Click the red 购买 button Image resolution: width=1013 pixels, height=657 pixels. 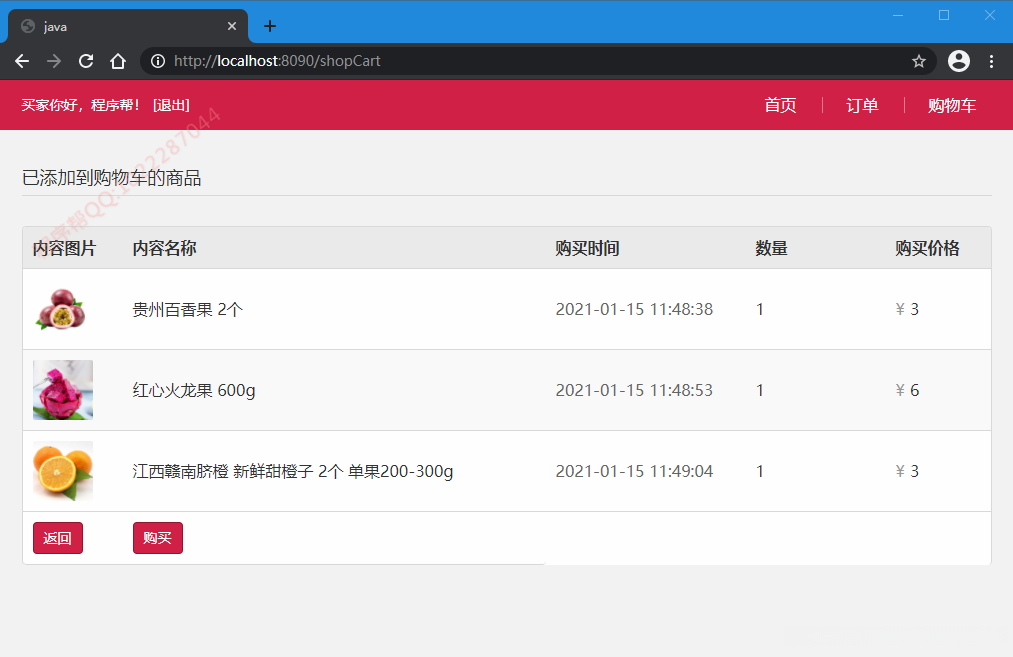click(x=158, y=537)
